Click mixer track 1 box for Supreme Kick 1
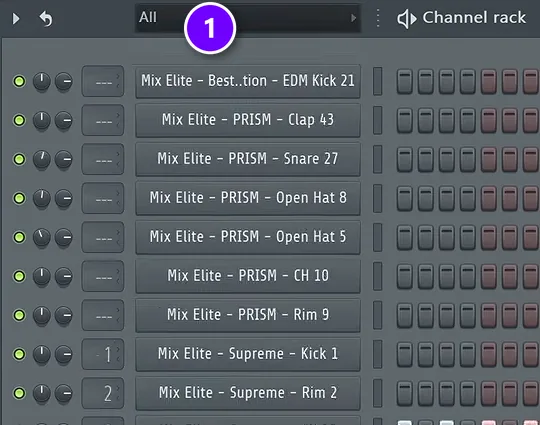Image resolution: width=540 pixels, height=425 pixels. click(103, 354)
